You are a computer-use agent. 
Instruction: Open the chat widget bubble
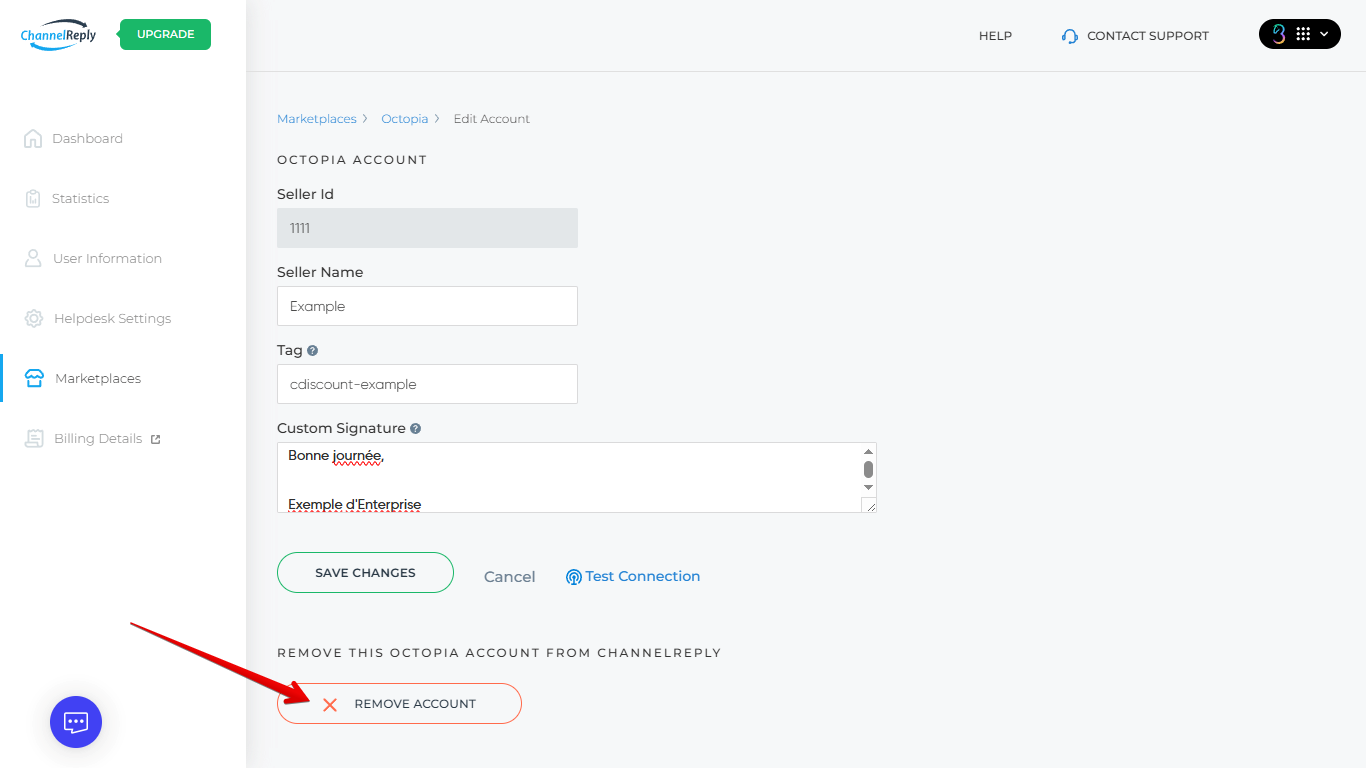[x=76, y=722]
